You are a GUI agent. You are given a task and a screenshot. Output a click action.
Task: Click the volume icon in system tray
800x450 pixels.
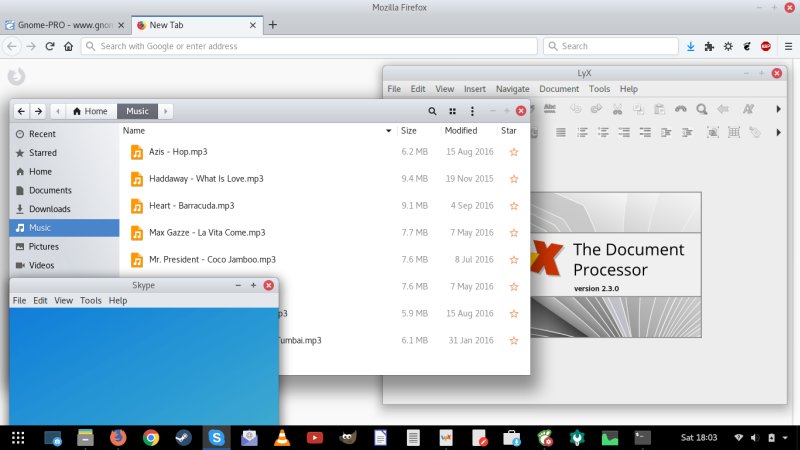coord(755,438)
